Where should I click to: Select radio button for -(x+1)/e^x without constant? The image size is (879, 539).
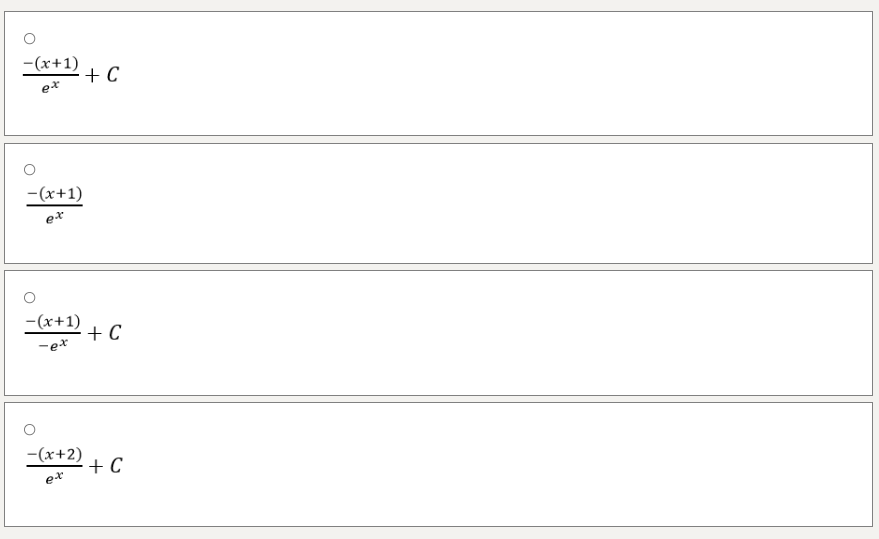[29, 169]
